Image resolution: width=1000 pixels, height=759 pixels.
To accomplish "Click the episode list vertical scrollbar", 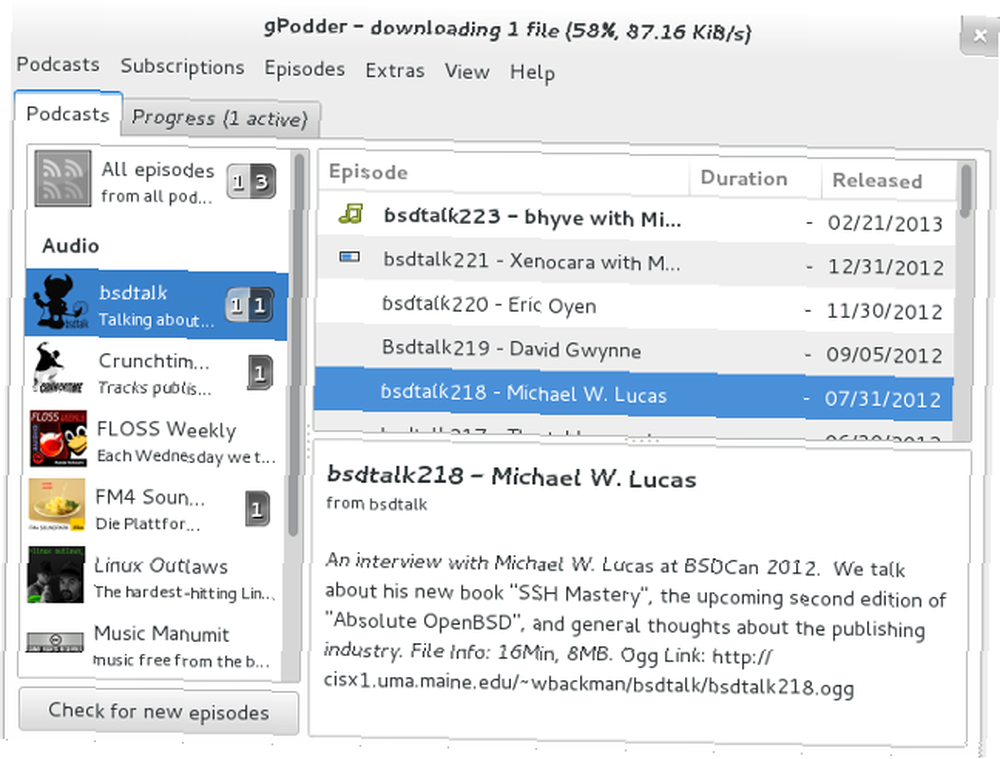I will [965, 300].
